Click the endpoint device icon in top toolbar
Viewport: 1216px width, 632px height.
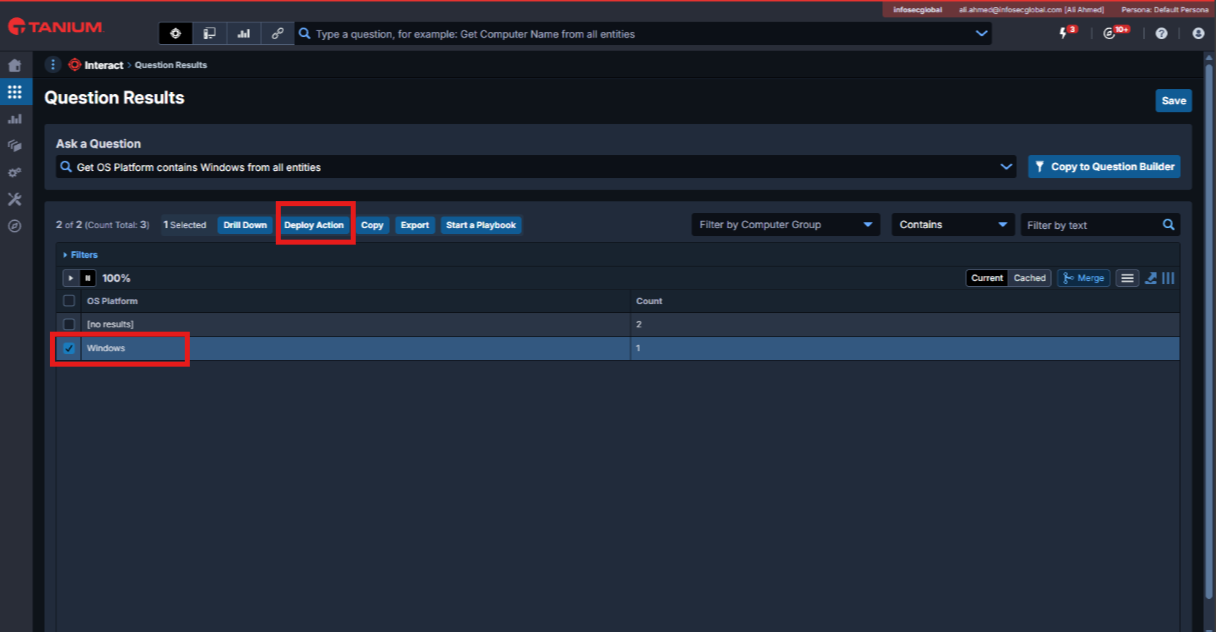click(210, 33)
